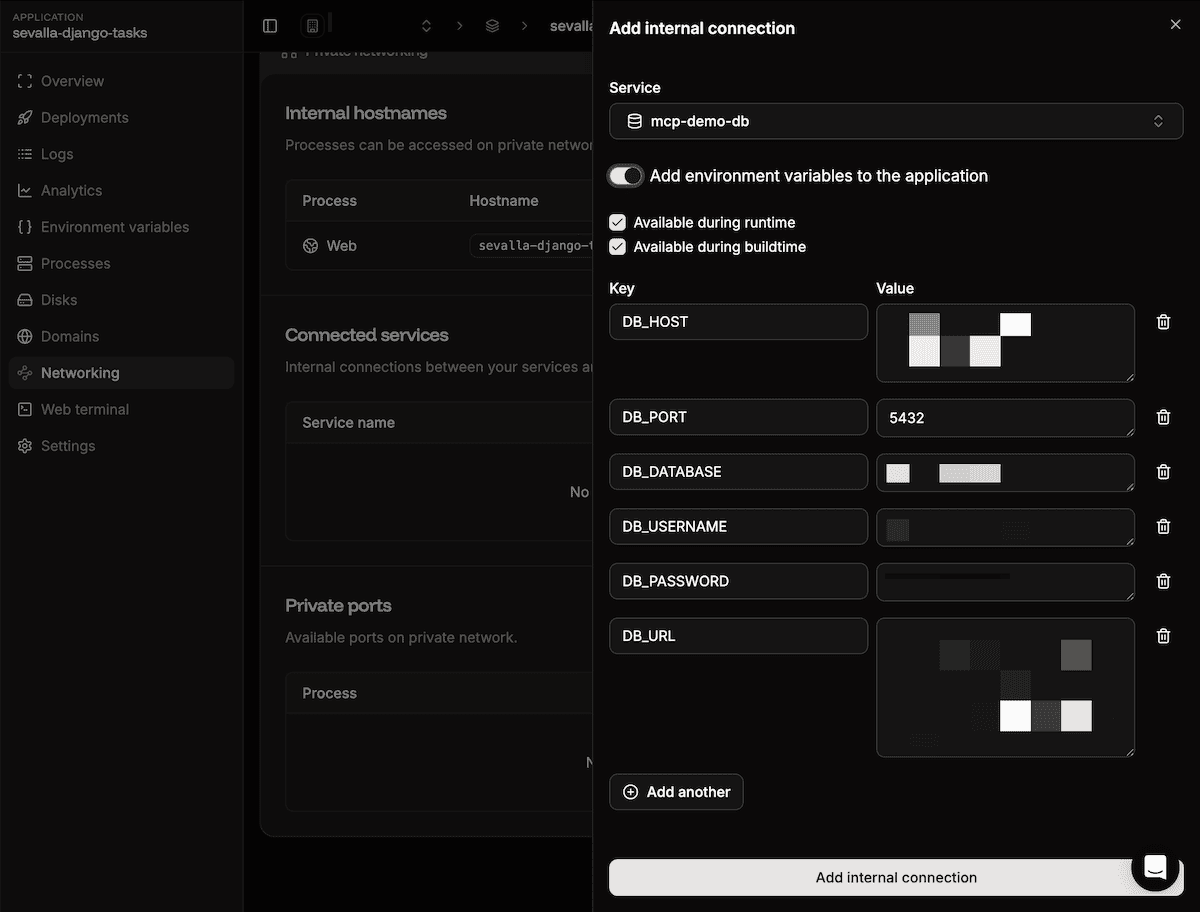
Task: Delete the DB_PASSWORD variable row
Action: coord(1163,581)
